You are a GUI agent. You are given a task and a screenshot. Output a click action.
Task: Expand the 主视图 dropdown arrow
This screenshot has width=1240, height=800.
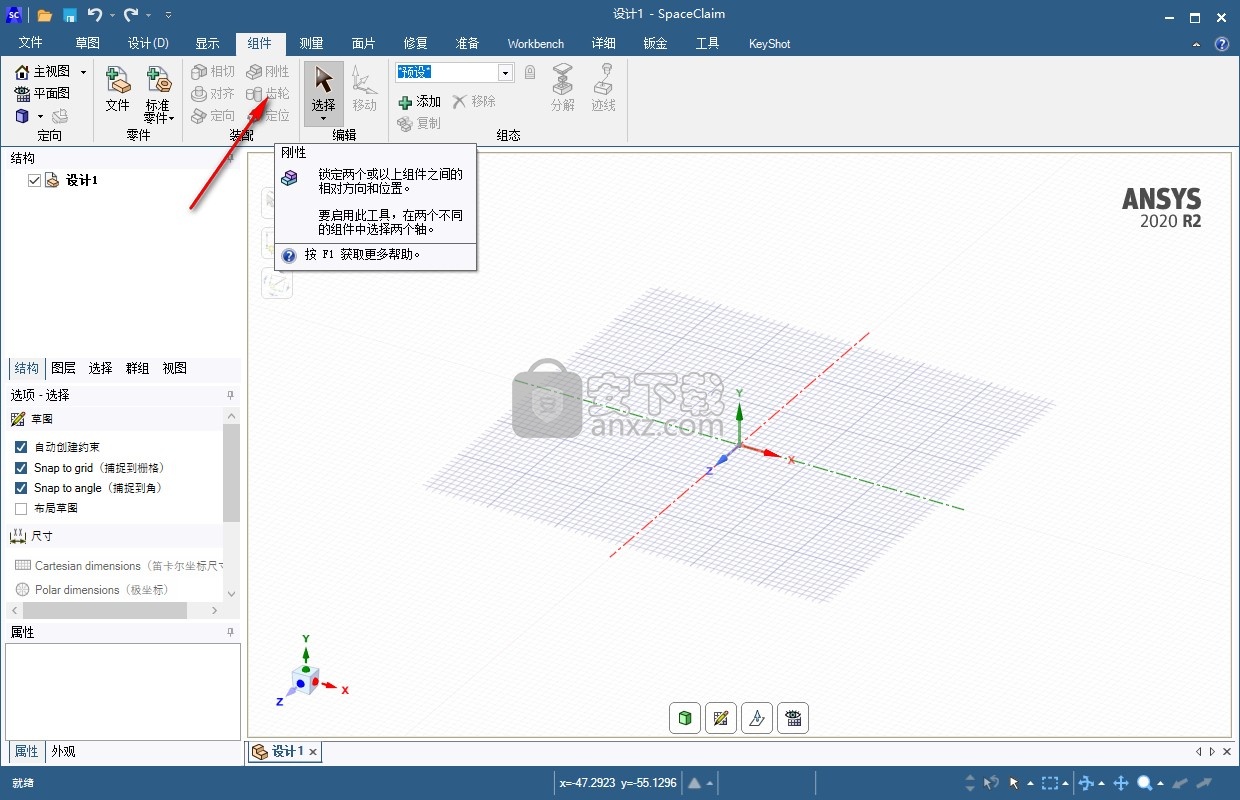[83, 72]
